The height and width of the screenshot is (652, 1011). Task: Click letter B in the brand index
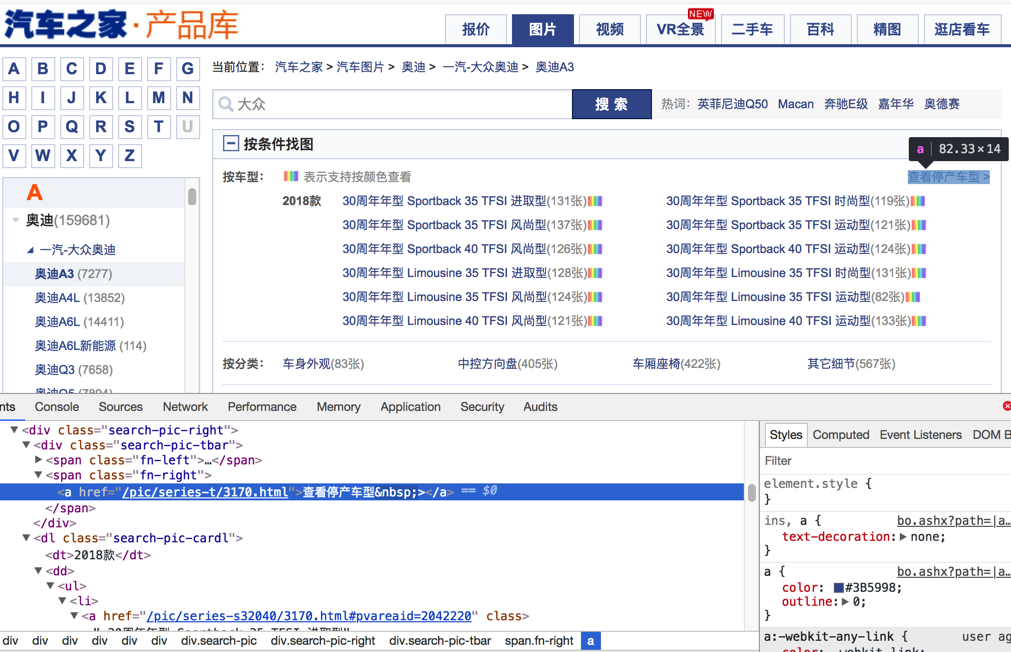[x=43, y=68]
